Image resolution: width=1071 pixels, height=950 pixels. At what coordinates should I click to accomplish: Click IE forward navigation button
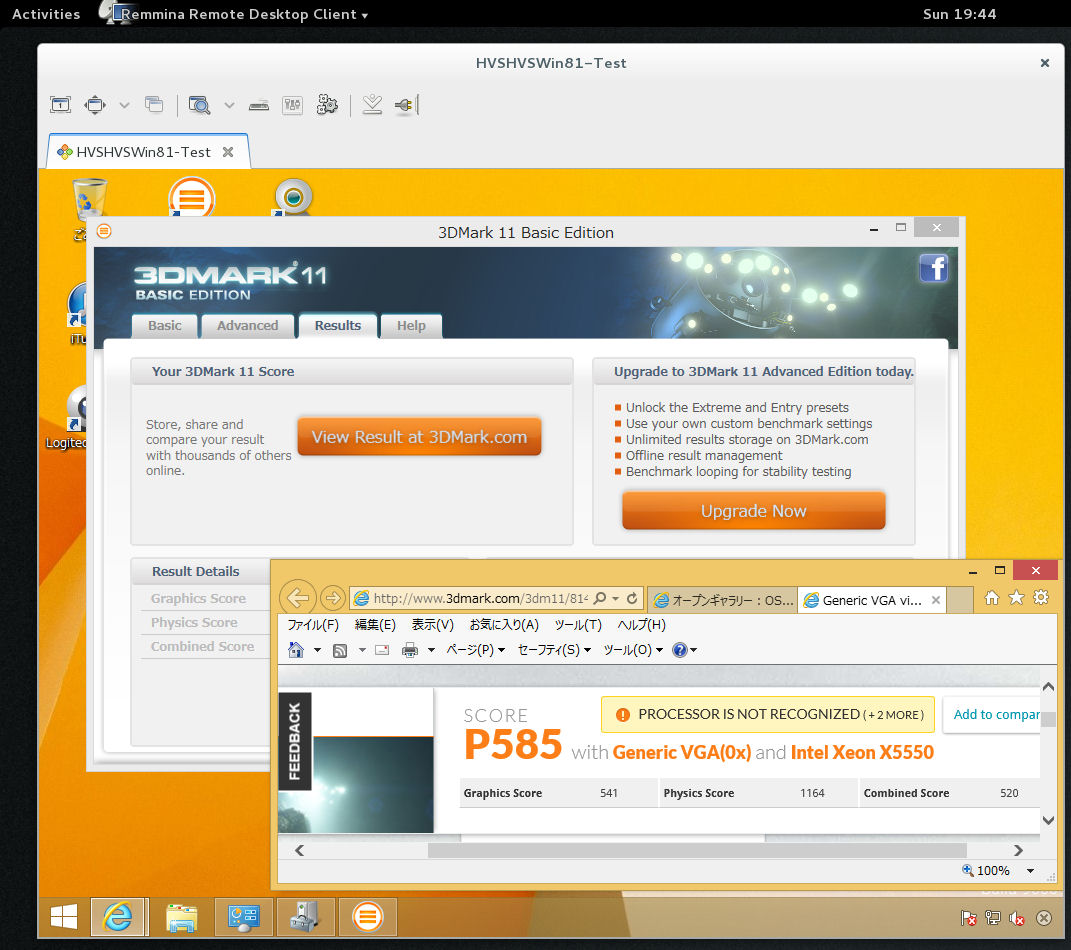point(333,598)
